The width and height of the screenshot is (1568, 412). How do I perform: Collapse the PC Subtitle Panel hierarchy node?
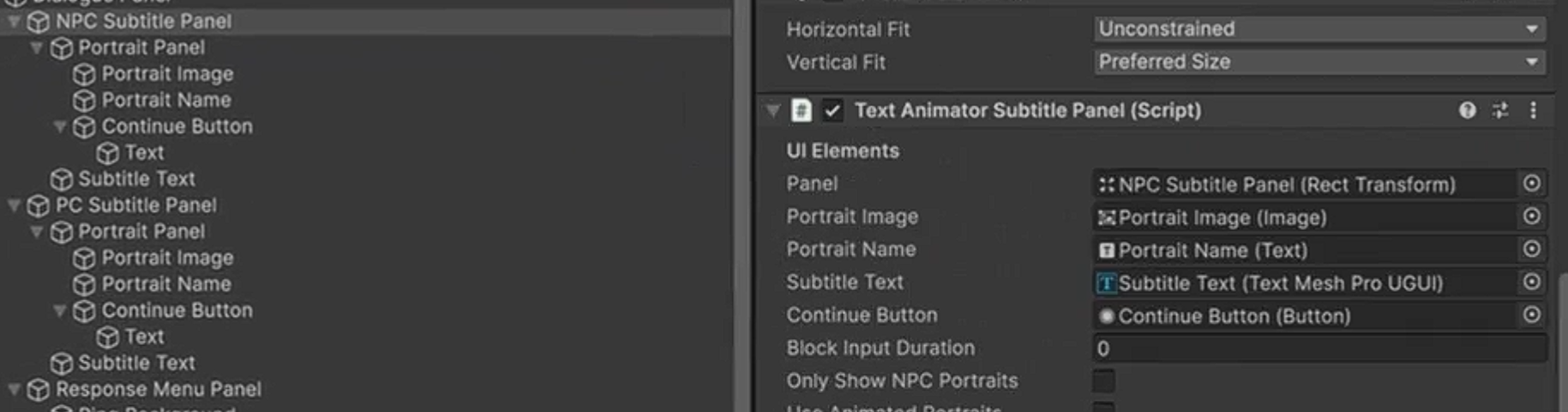tap(15, 205)
